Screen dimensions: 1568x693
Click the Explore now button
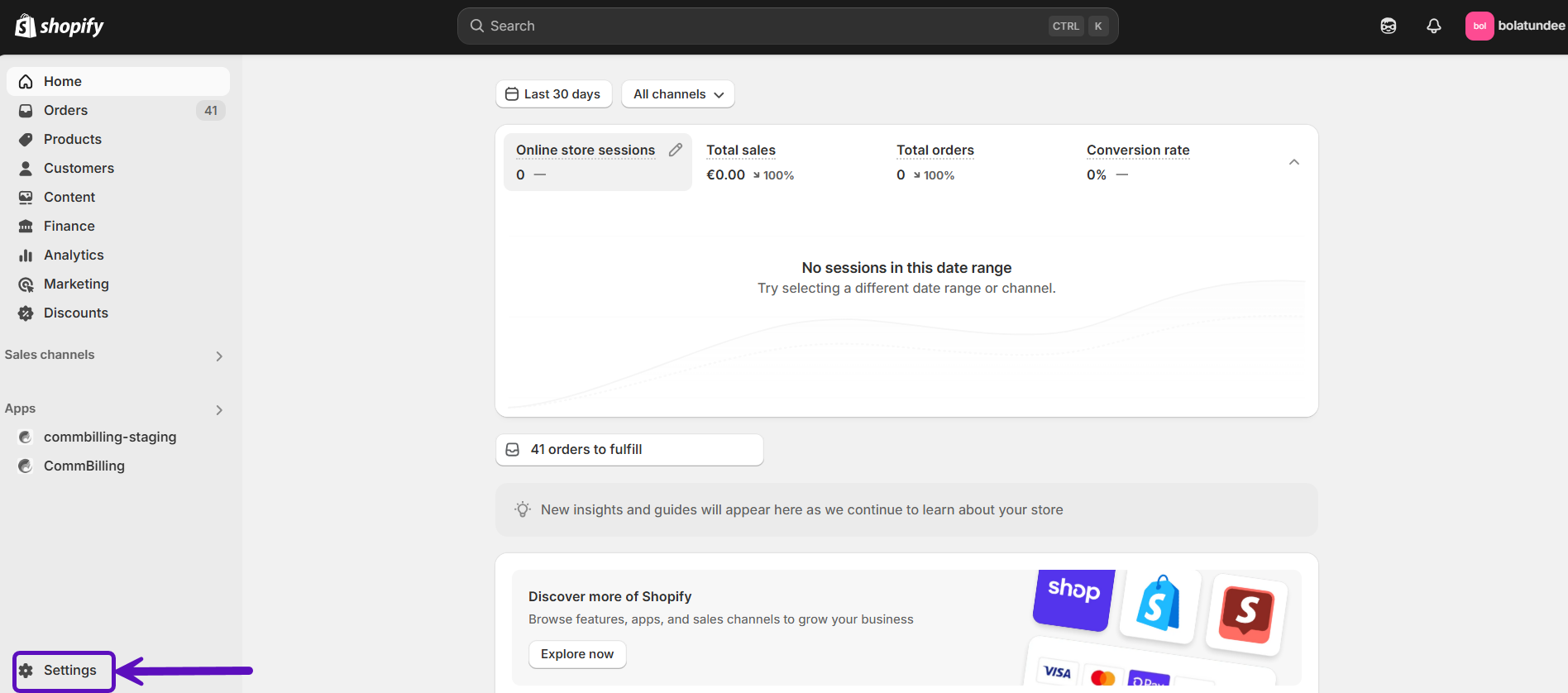(x=577, y=654)
